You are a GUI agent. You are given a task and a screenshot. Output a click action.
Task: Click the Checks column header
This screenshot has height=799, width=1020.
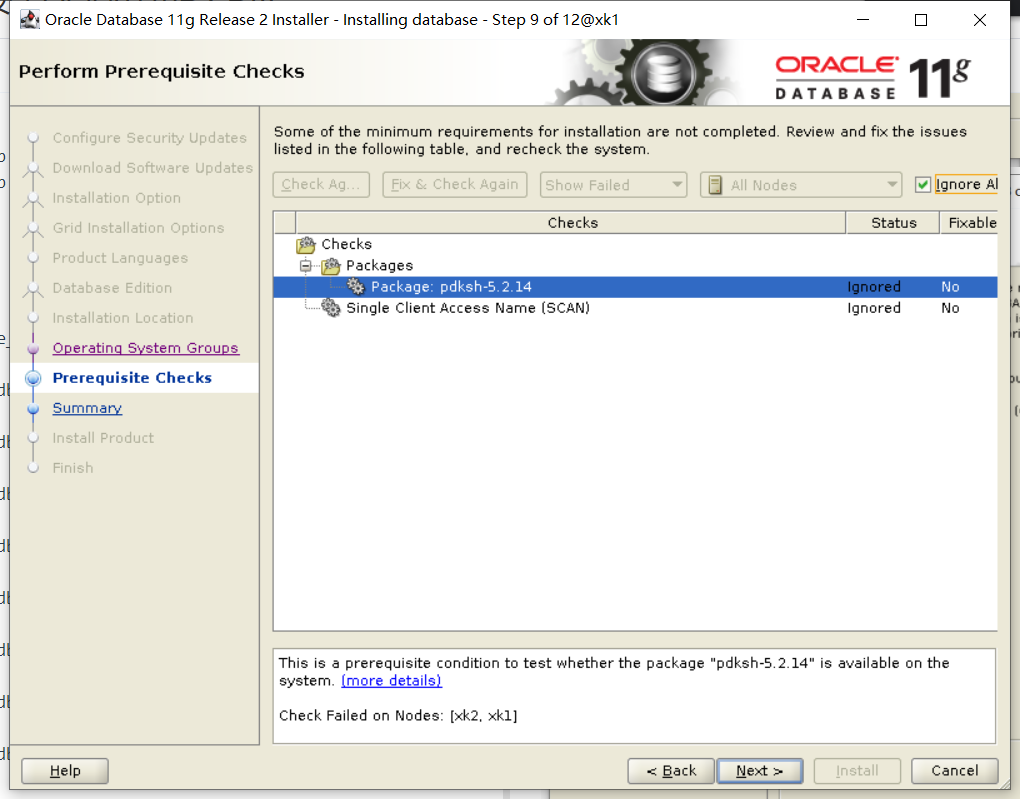tap(572, 223)
